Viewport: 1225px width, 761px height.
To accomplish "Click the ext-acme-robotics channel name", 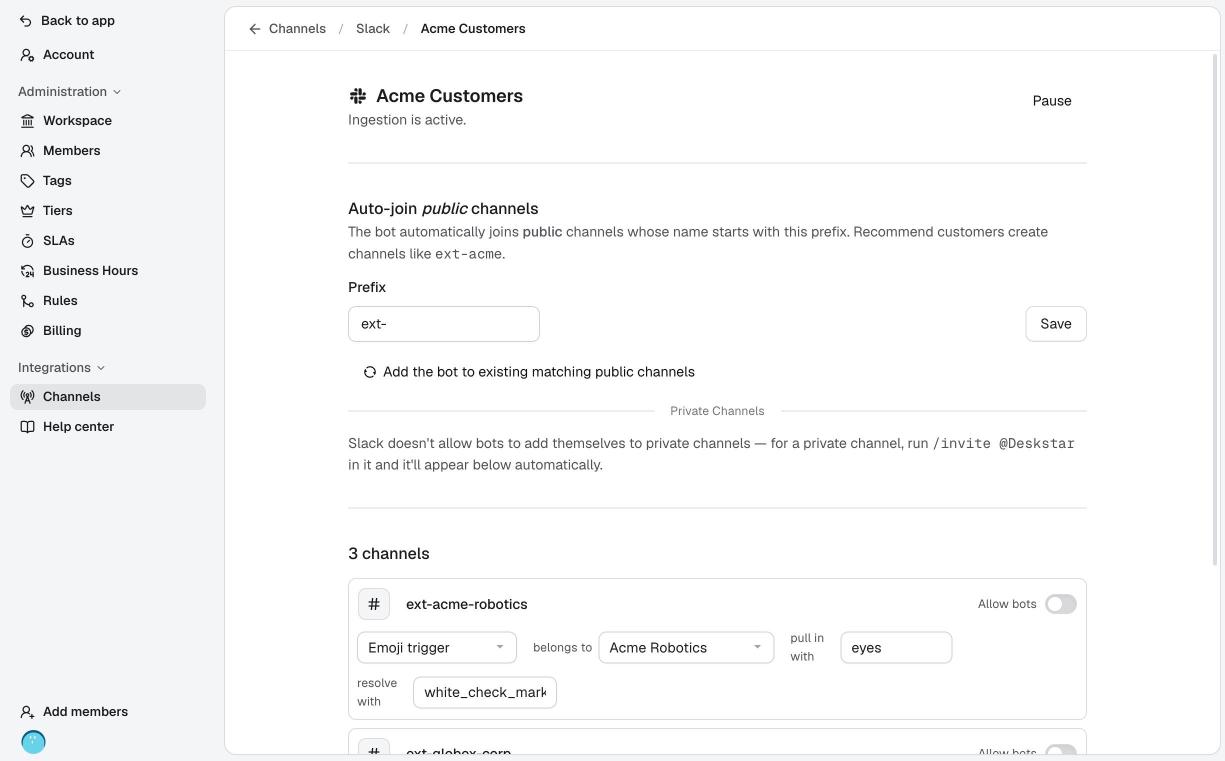I will click(467, 604).
